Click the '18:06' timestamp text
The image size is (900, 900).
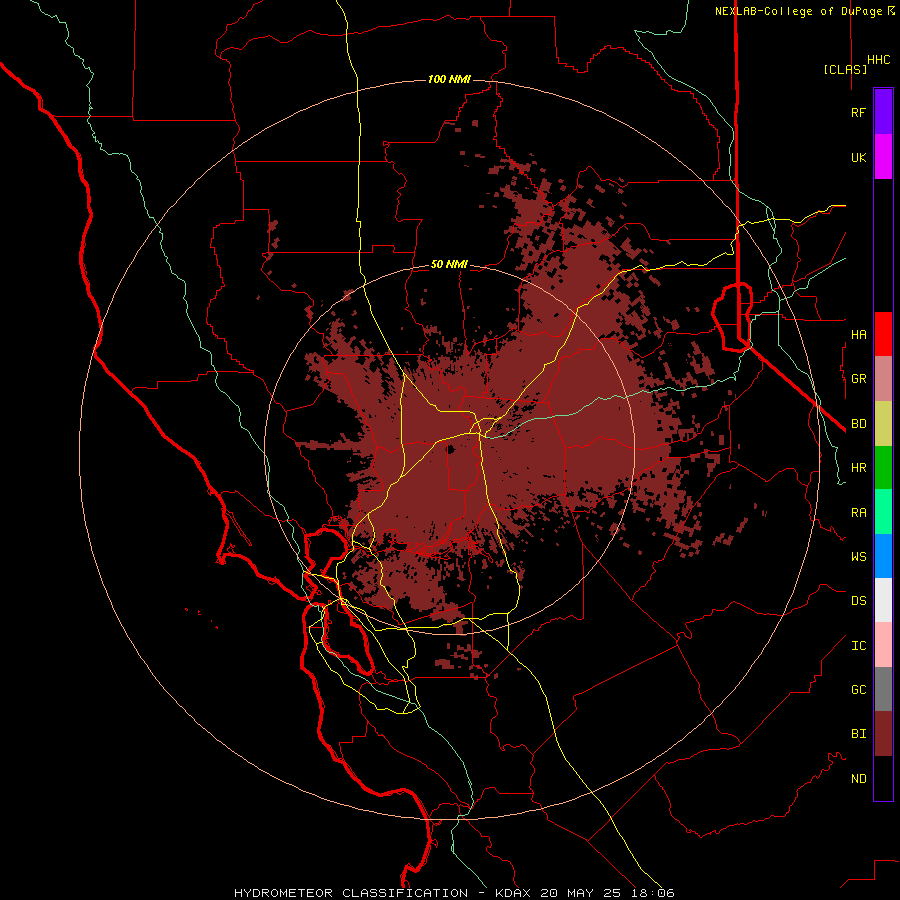pos(655,893)
